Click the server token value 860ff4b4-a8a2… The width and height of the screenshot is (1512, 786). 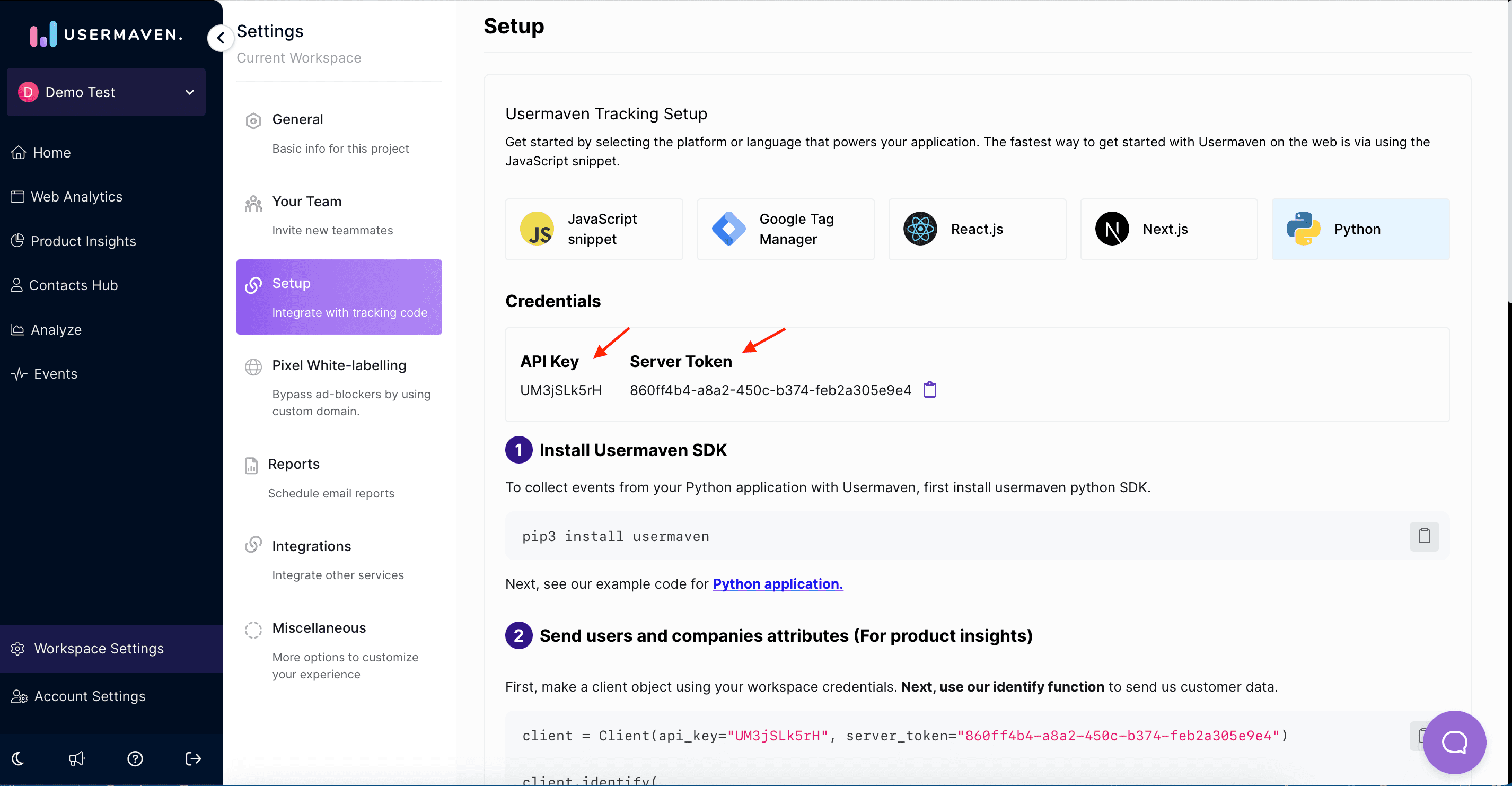pos(770,390)
